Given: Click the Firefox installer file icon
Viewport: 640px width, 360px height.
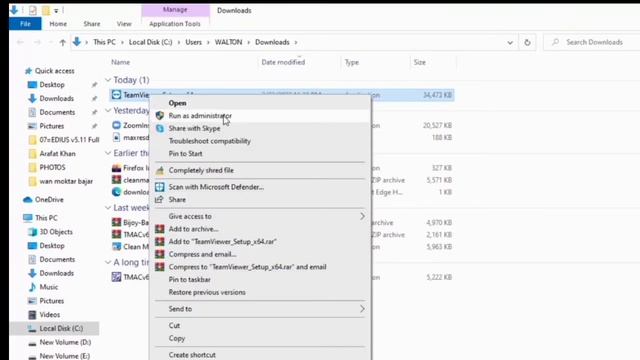Looking at the screenshot, I should (x=116, y=168).
